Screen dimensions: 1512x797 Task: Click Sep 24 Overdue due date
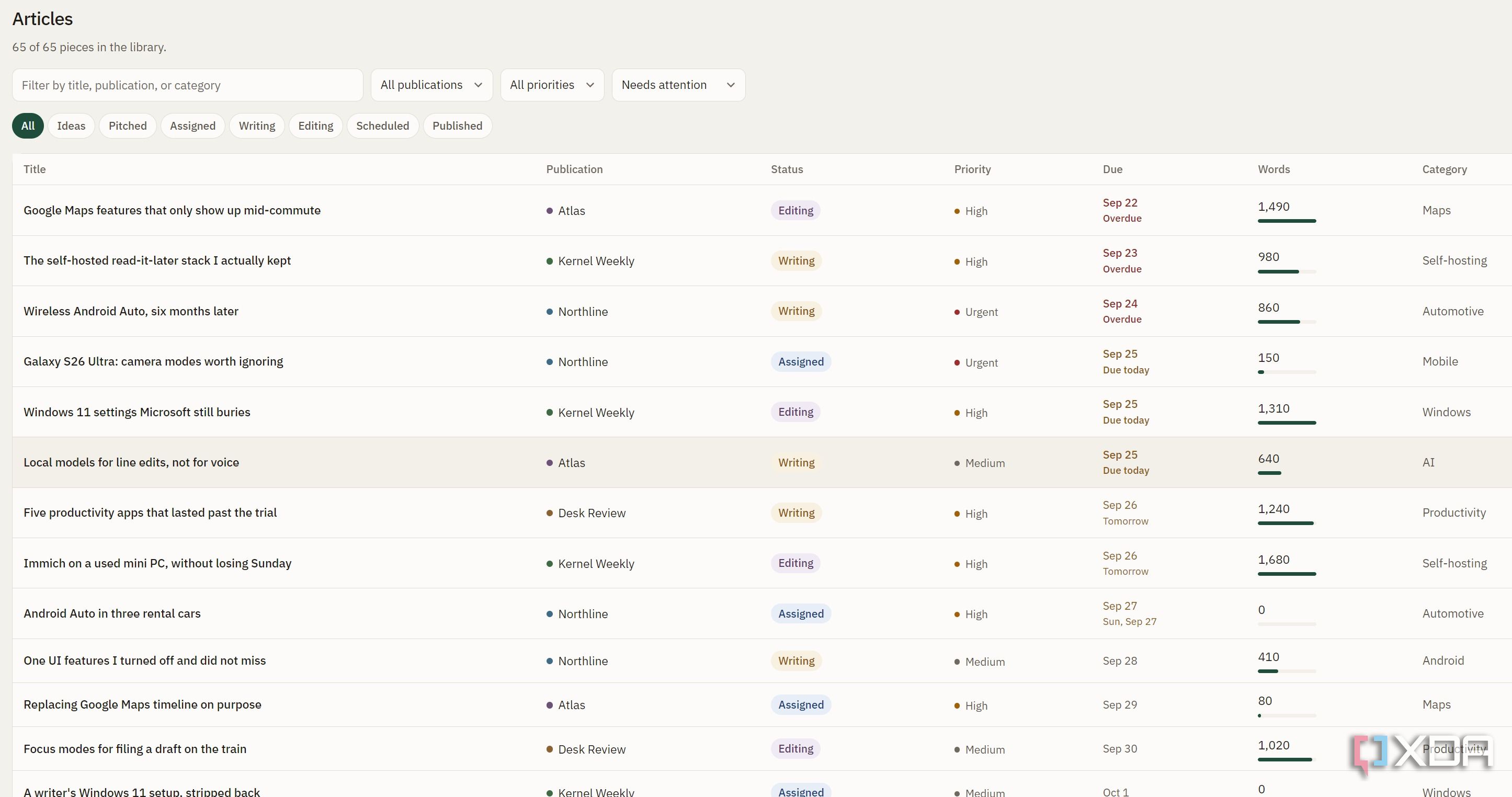[1122, 311]
